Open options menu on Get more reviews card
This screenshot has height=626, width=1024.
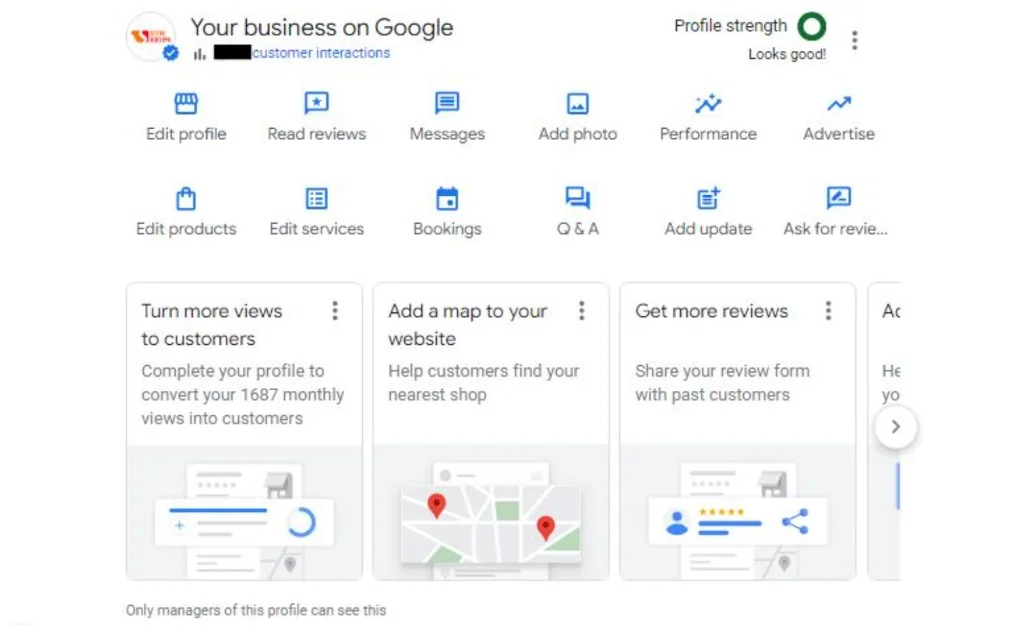829,311
